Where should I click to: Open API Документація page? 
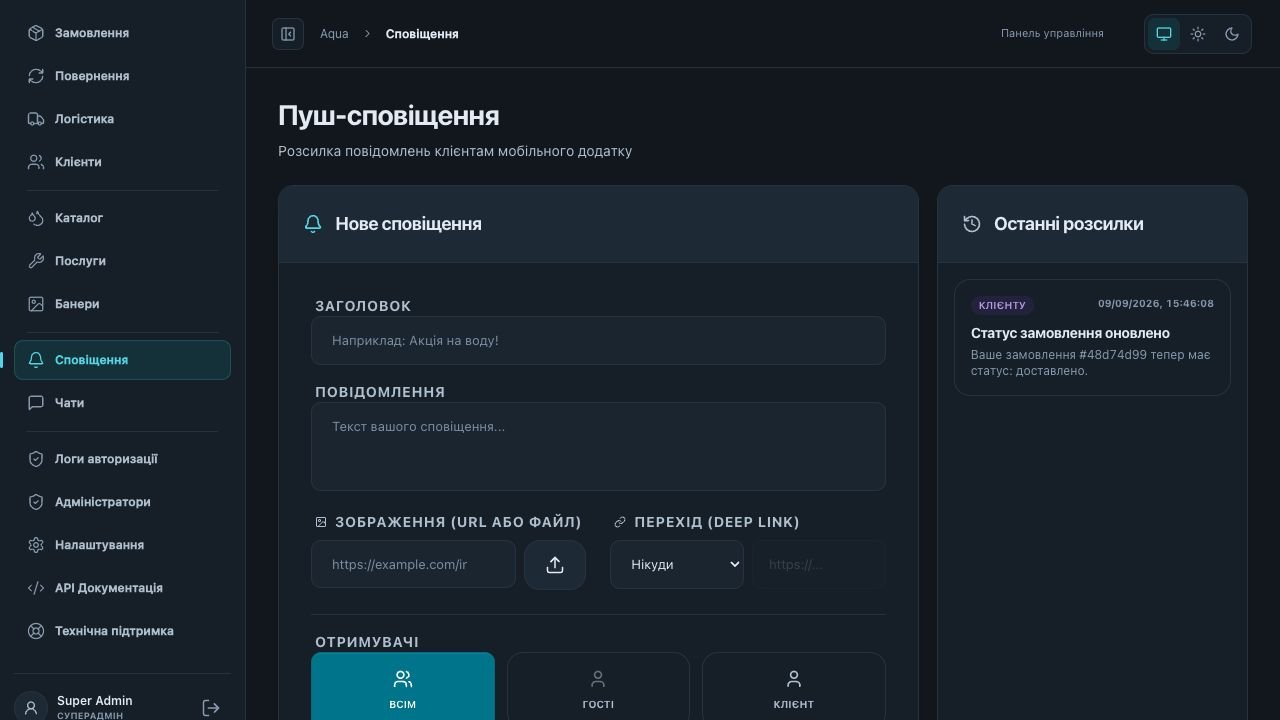122,588
